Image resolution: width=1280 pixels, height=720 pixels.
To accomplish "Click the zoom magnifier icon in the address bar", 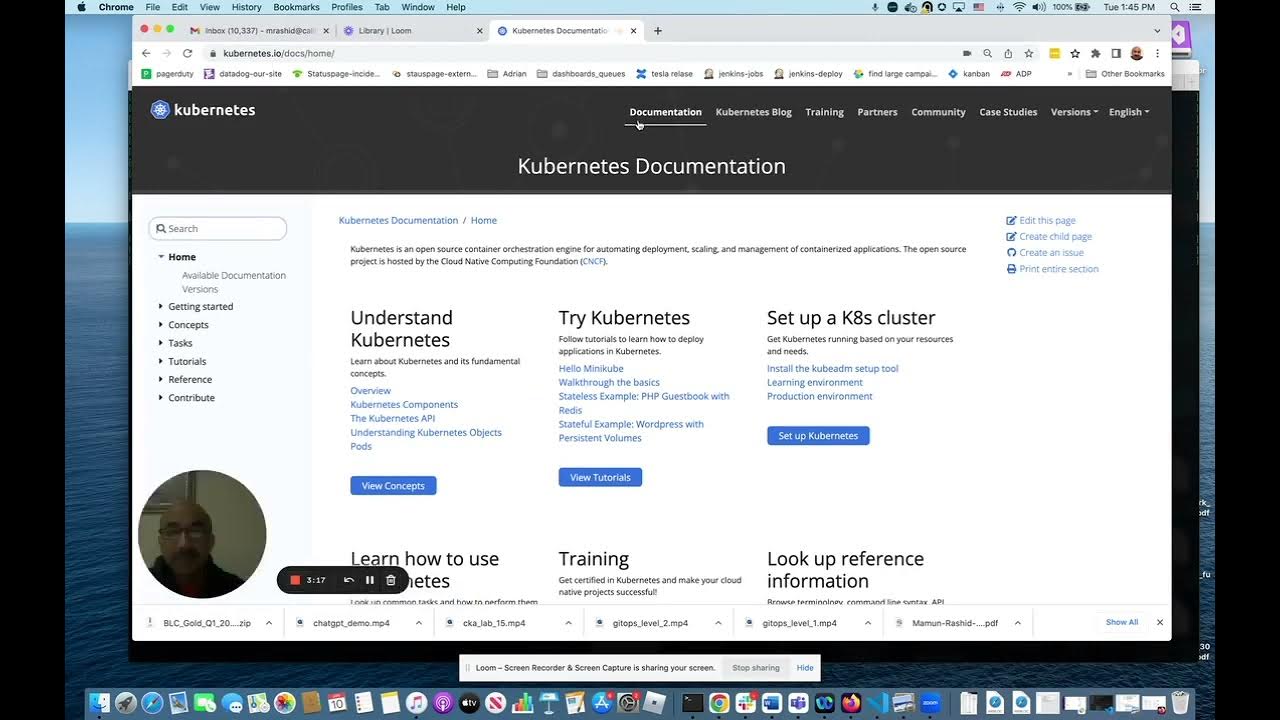I will coord(987,53).
